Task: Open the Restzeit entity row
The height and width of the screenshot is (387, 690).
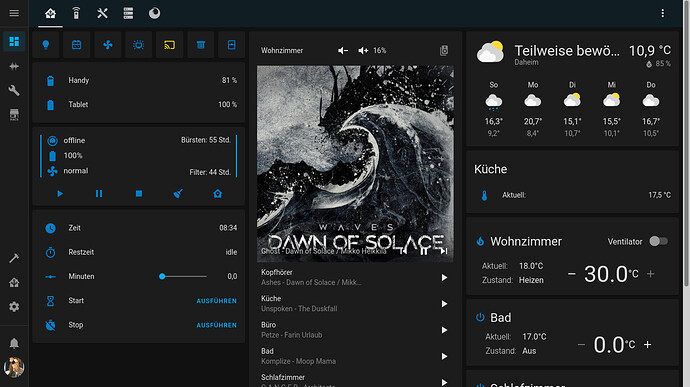Action: tap(139, 252)
